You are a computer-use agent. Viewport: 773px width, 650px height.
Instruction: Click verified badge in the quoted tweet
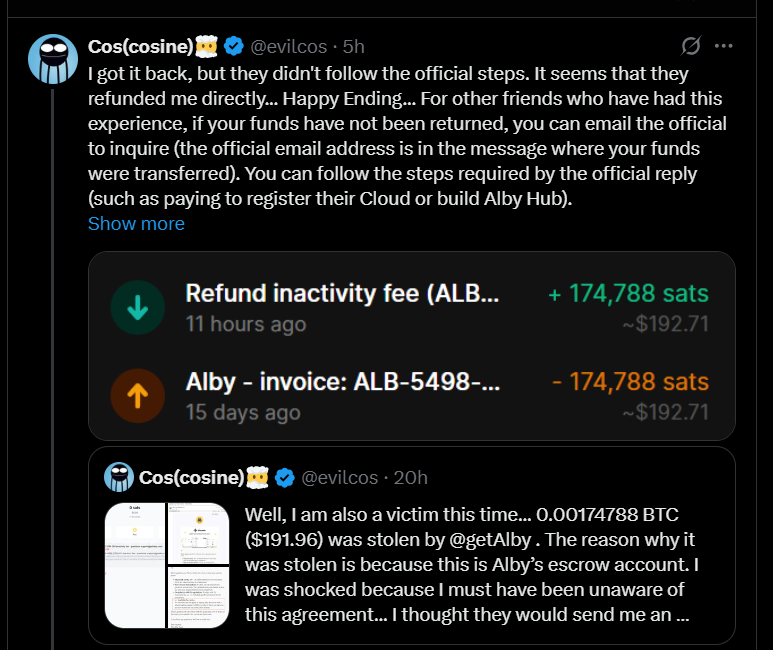(x=284, y=478)
